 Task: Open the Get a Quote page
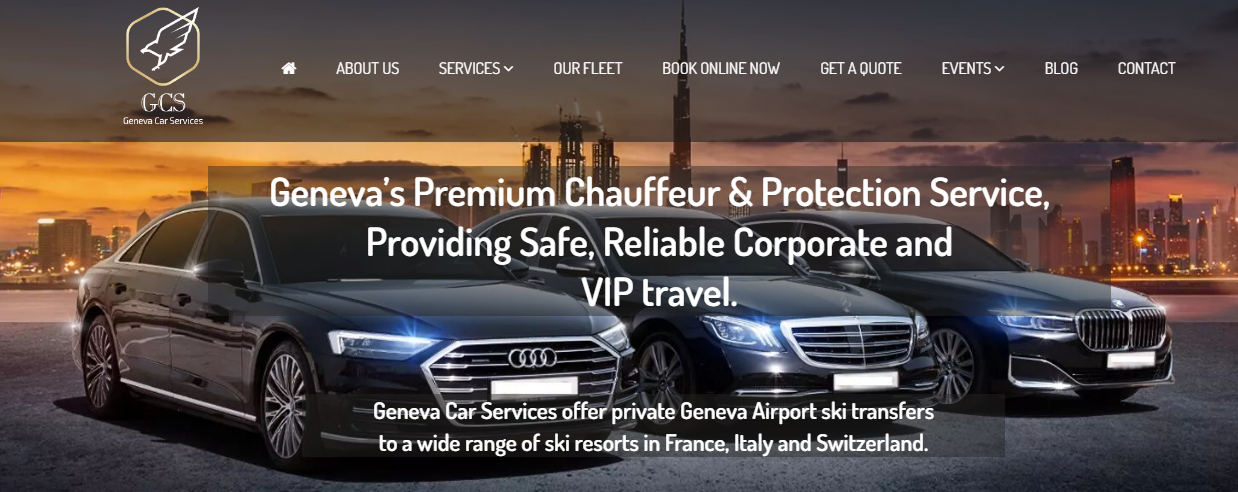861,68
